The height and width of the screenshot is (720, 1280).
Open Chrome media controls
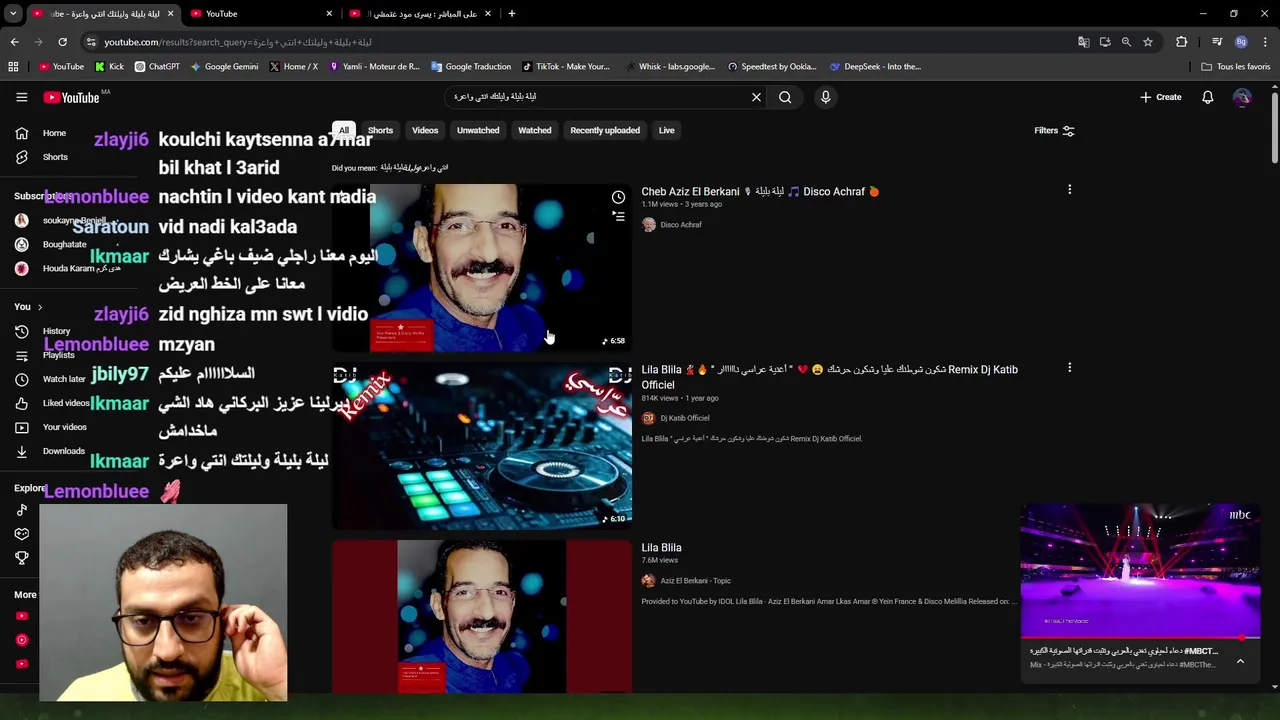click(1217, 42)
